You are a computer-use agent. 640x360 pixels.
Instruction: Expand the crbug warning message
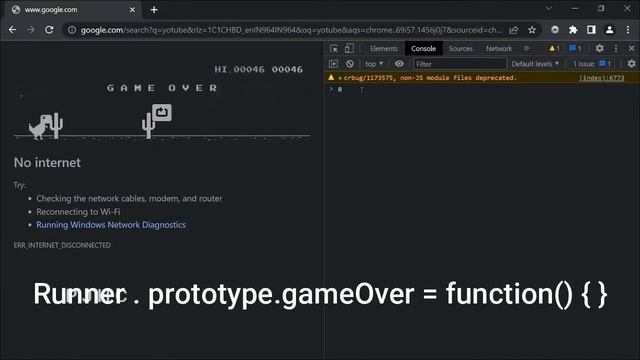pyautogui.click(x=340, y=78)
